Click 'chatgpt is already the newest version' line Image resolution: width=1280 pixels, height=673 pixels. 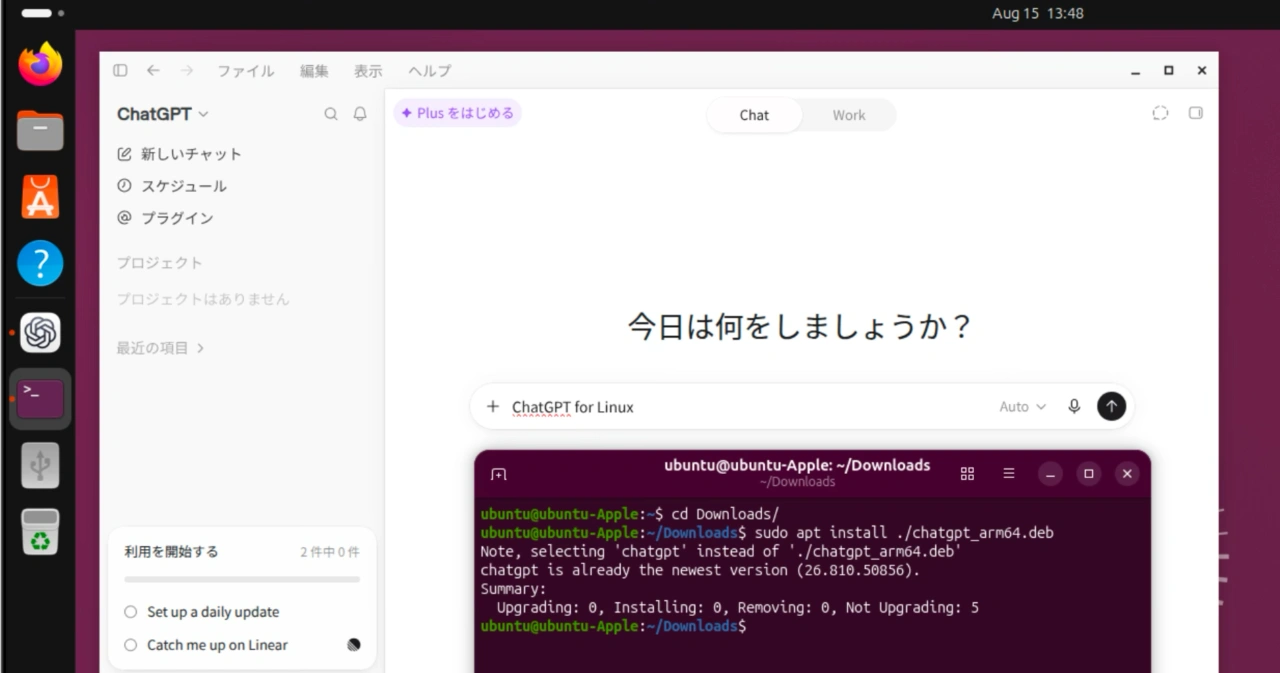pos(700,570)
